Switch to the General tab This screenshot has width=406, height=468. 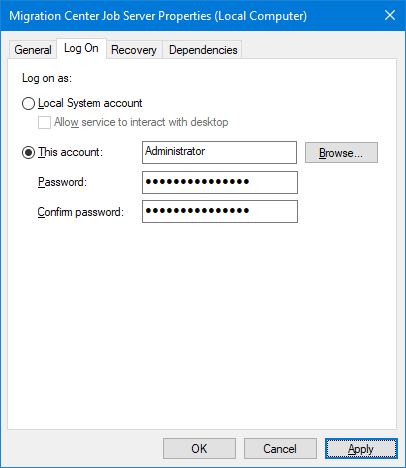coord(33,50)
